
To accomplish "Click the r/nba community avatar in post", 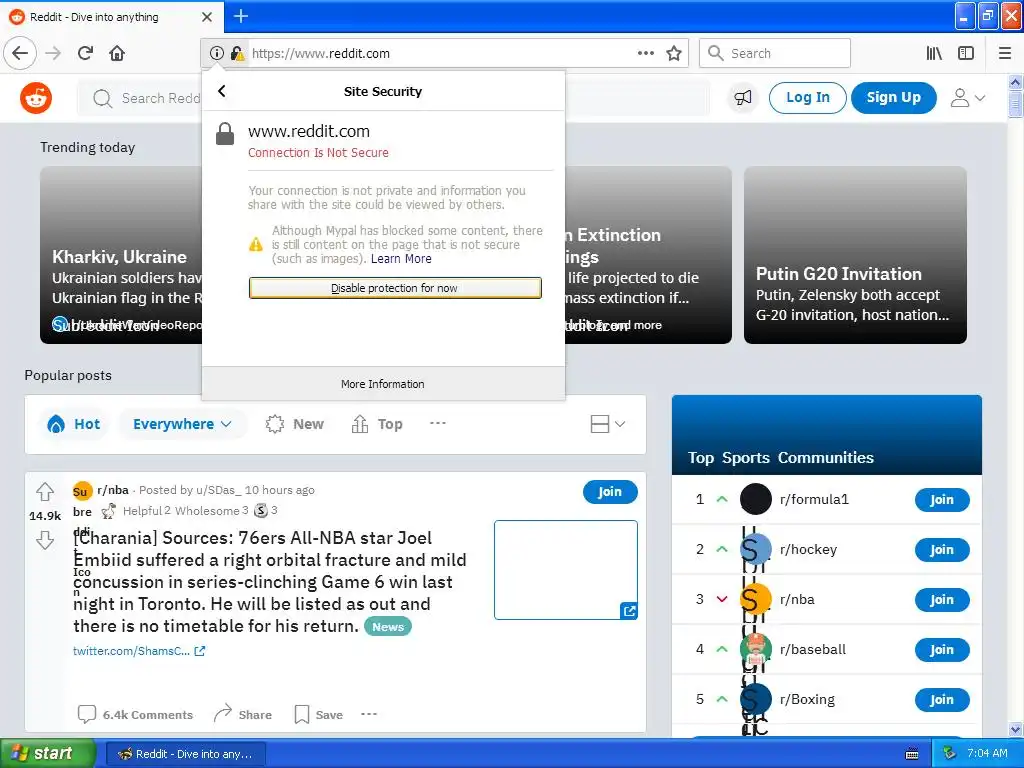I will (82, 490).
